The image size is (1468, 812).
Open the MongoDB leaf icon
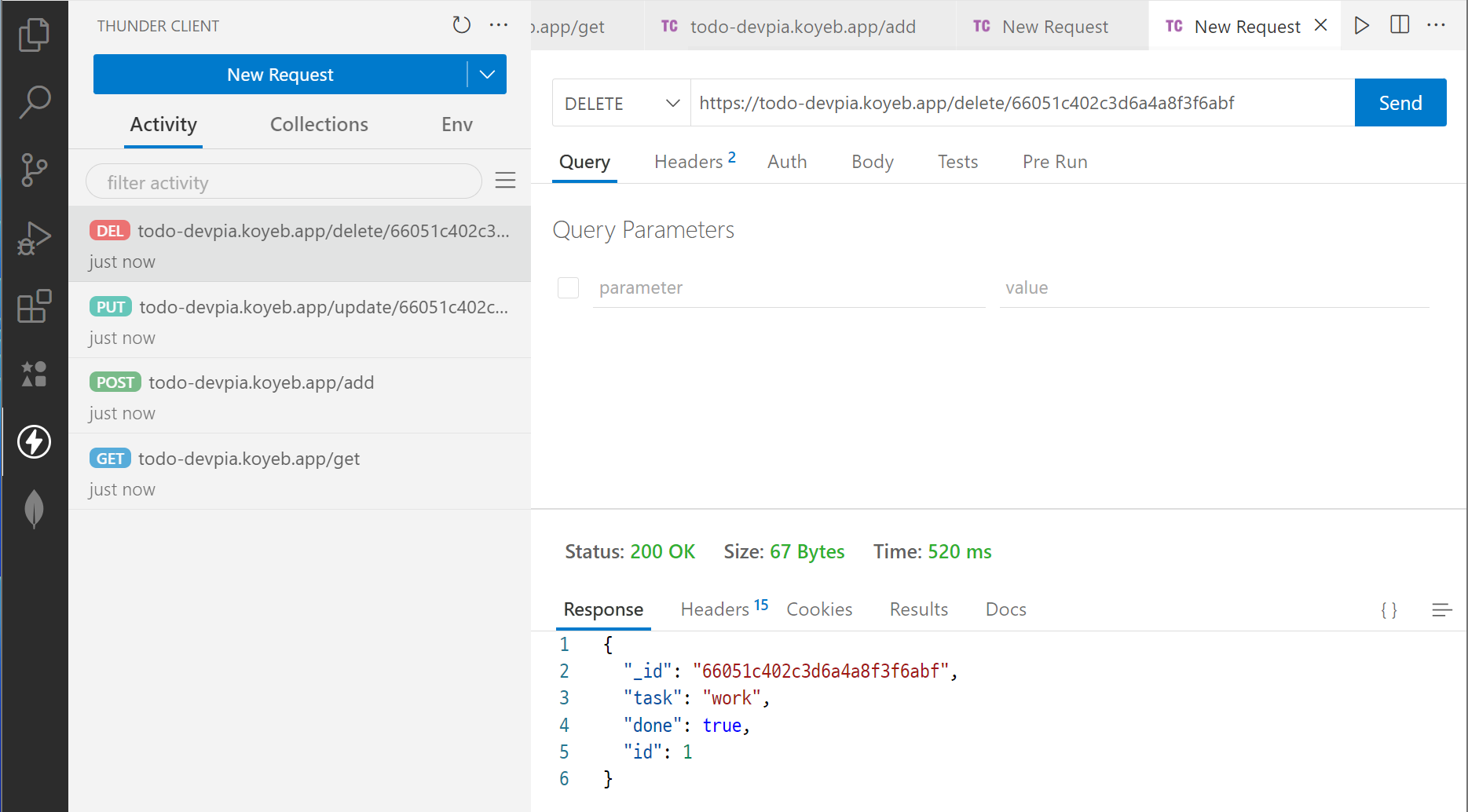[34, 509]
